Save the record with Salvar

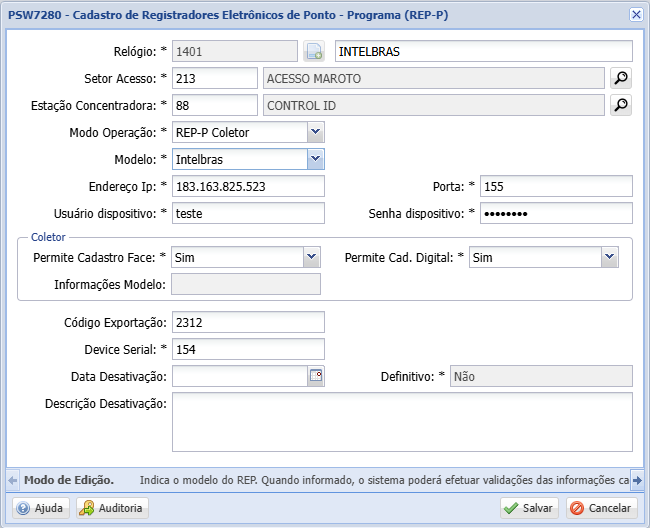click(x=529, y=508)
